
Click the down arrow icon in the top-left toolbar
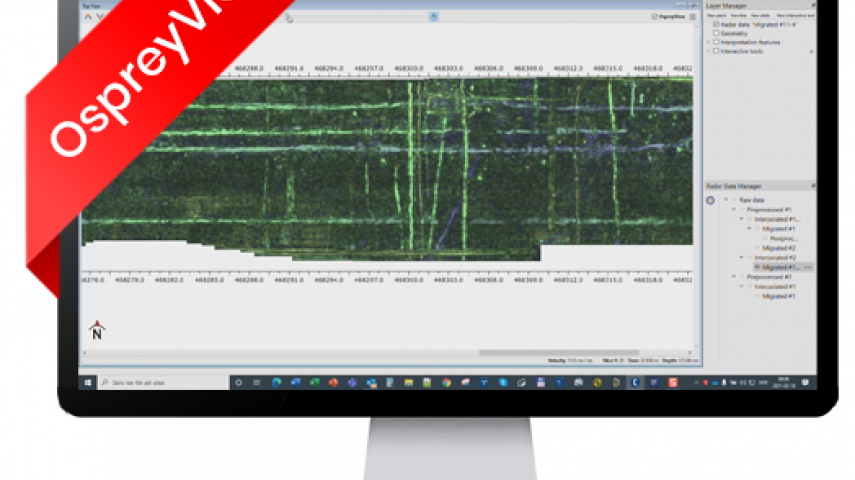tap(100, 17)
